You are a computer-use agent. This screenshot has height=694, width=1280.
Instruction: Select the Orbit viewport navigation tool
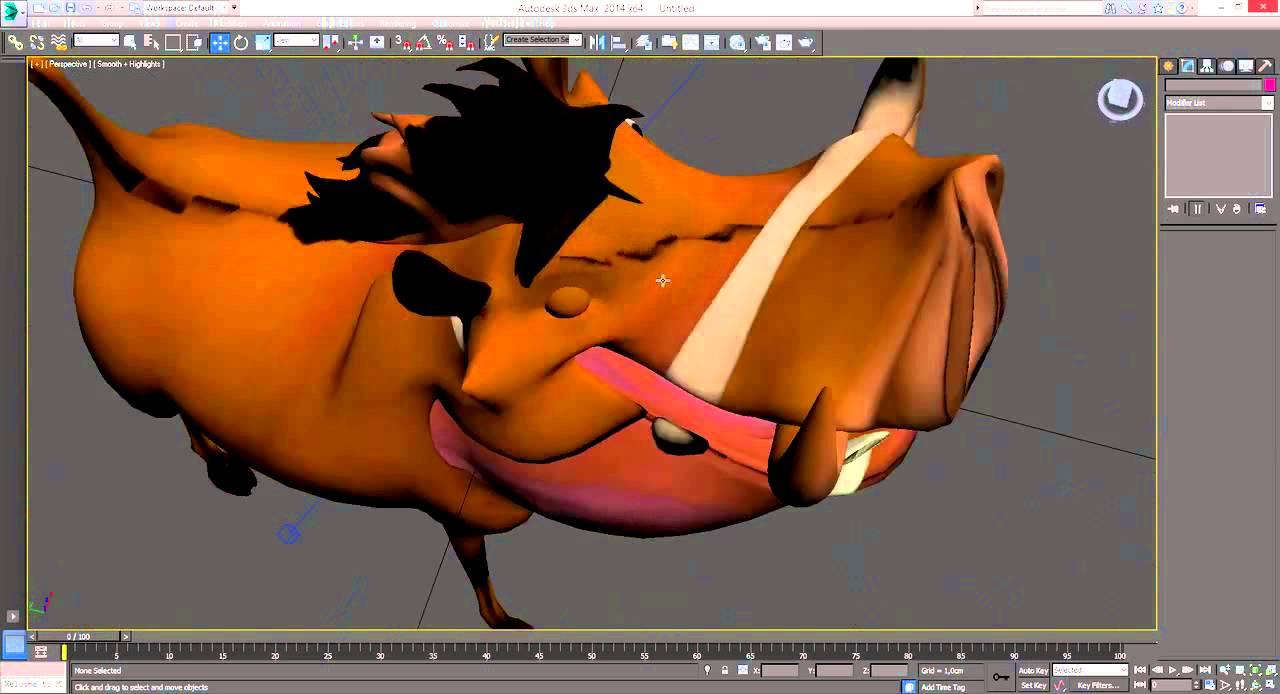[1256, 685]
